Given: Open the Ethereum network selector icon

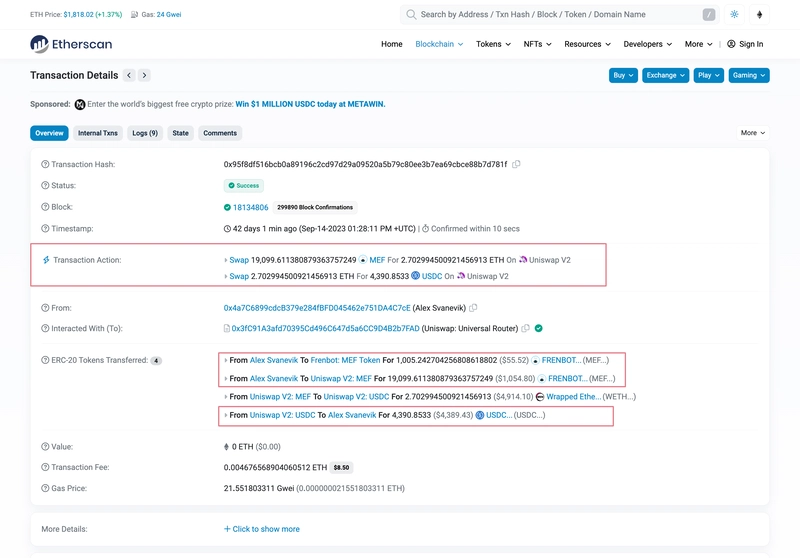Looking at the screenshot, I should [x=759, y=14].
